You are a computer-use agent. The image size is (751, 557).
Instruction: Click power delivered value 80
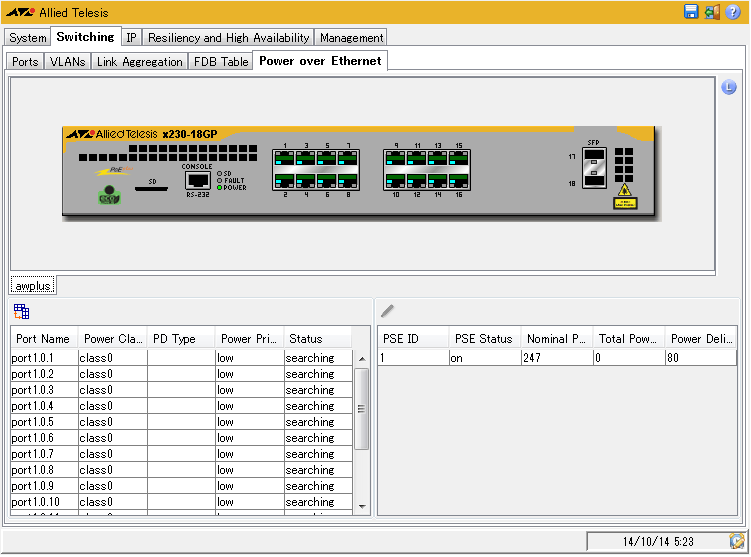tap(701, 358)
